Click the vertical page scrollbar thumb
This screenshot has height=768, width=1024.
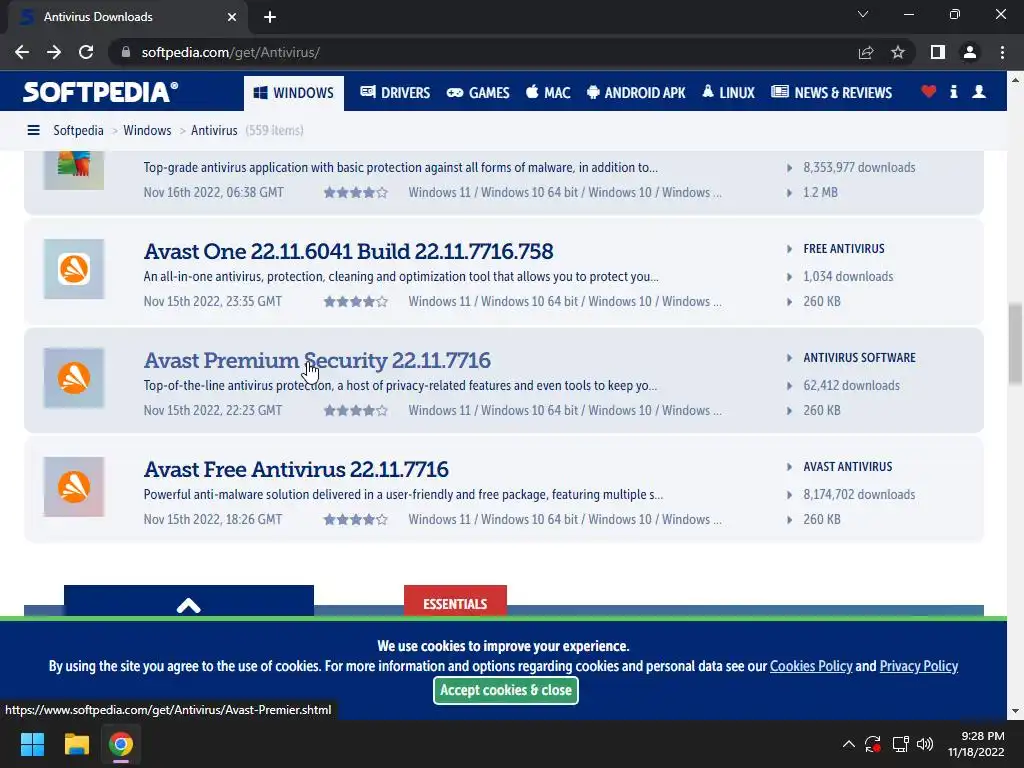pyautogui.click(x=1015, y=344)
